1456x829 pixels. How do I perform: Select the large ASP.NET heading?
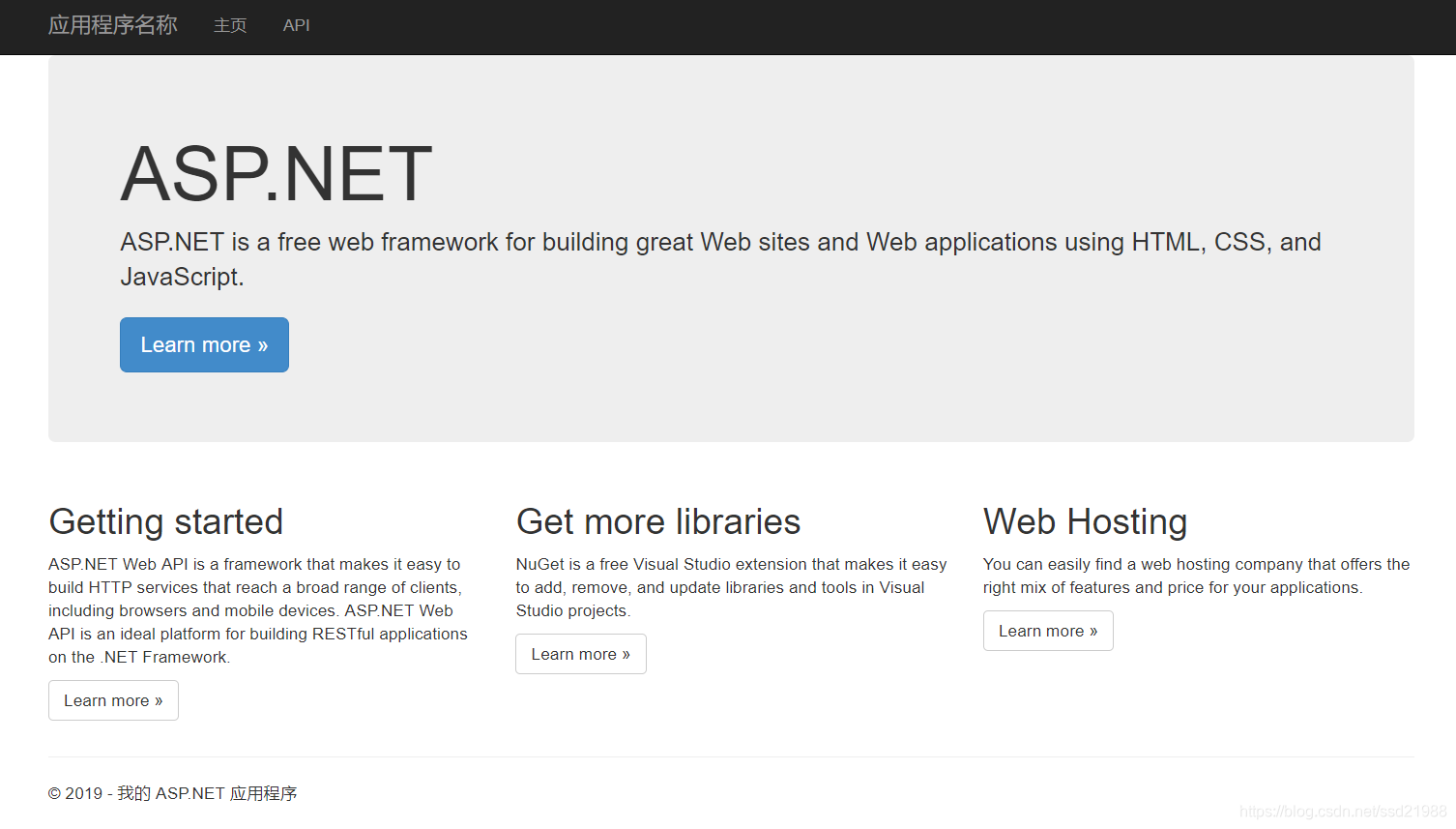point(276,174)
